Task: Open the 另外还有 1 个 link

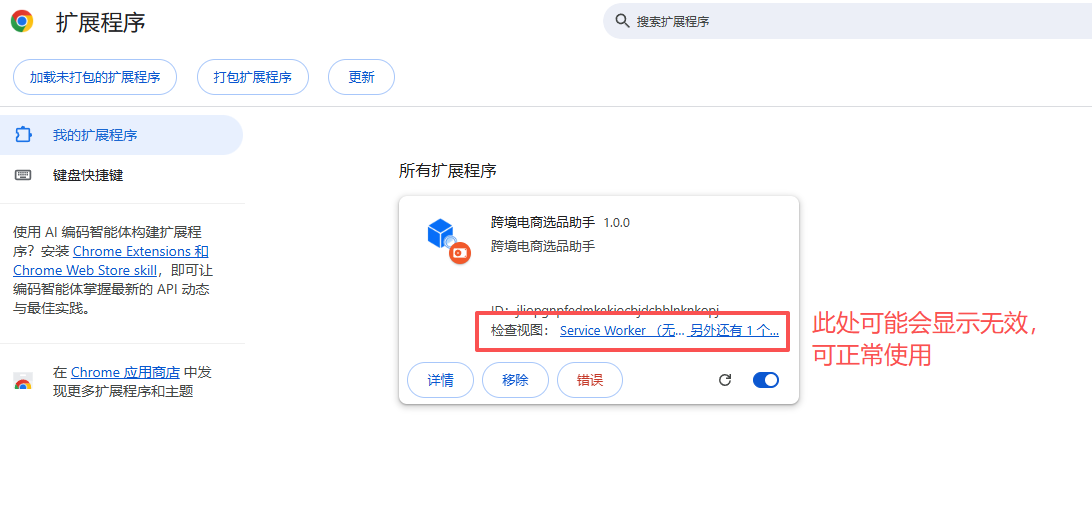Action: (x=734, y=331)
